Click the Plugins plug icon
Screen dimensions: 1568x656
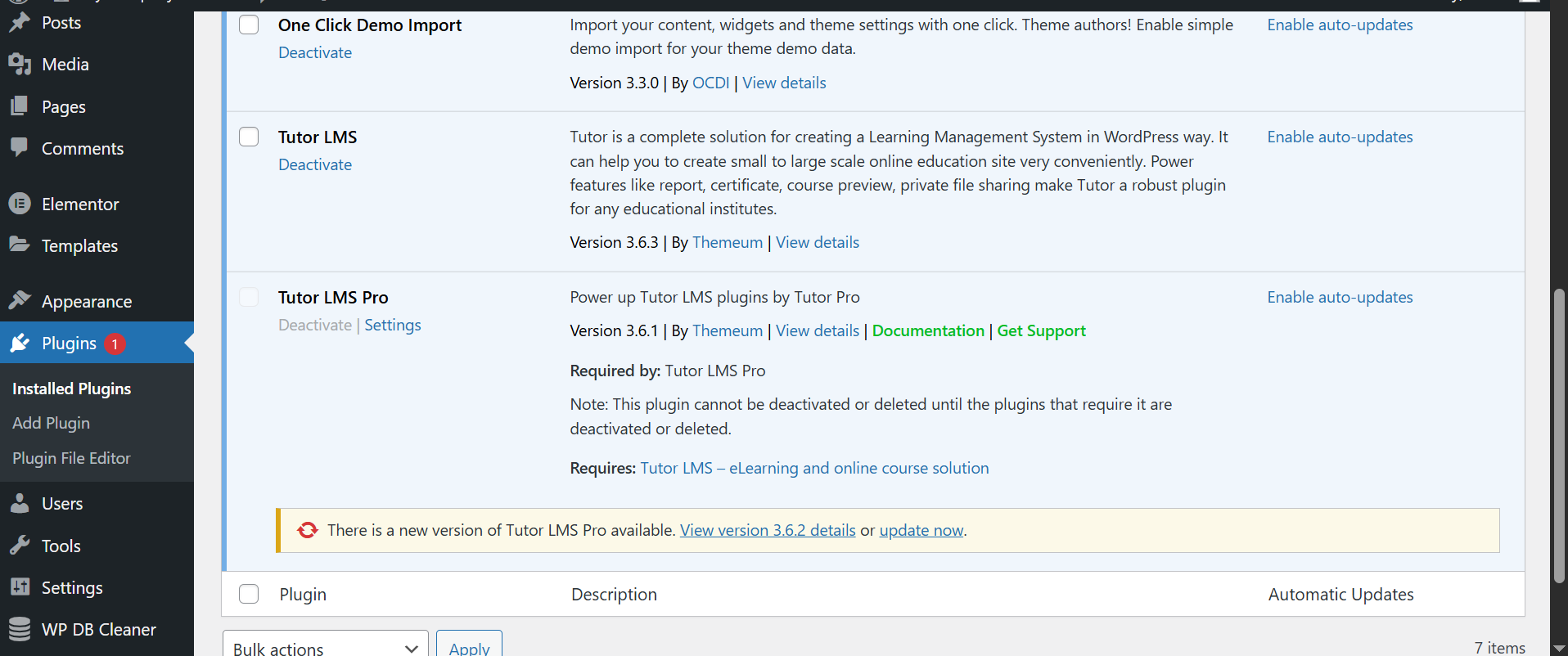coord(20,343)
